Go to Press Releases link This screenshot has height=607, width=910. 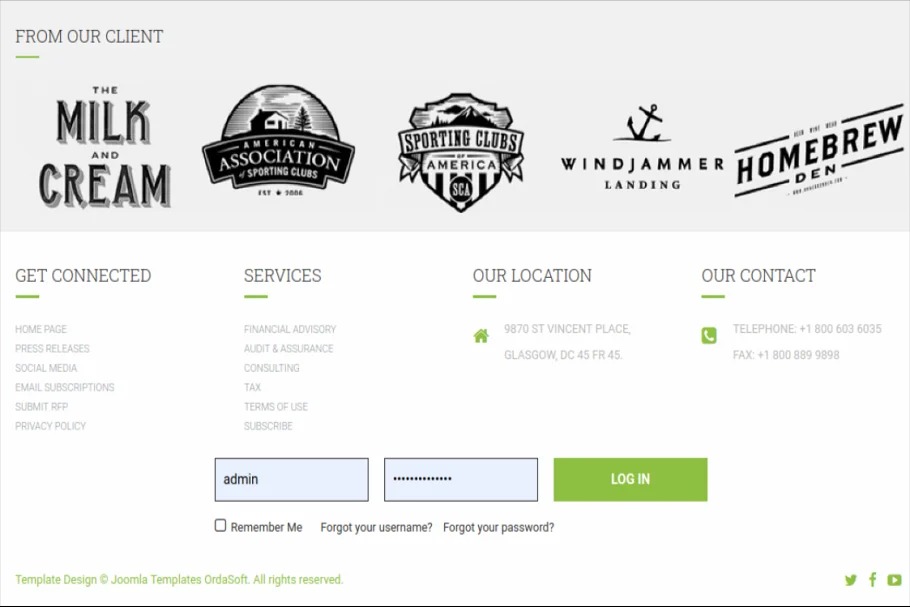click(x=52, y=349)
